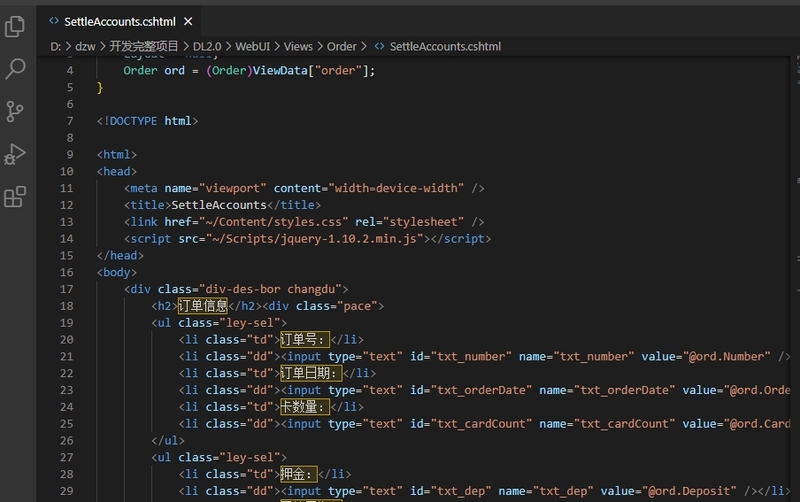Expand the D: breadcrumb segment

pyautogui.click(x=56, y=46)
